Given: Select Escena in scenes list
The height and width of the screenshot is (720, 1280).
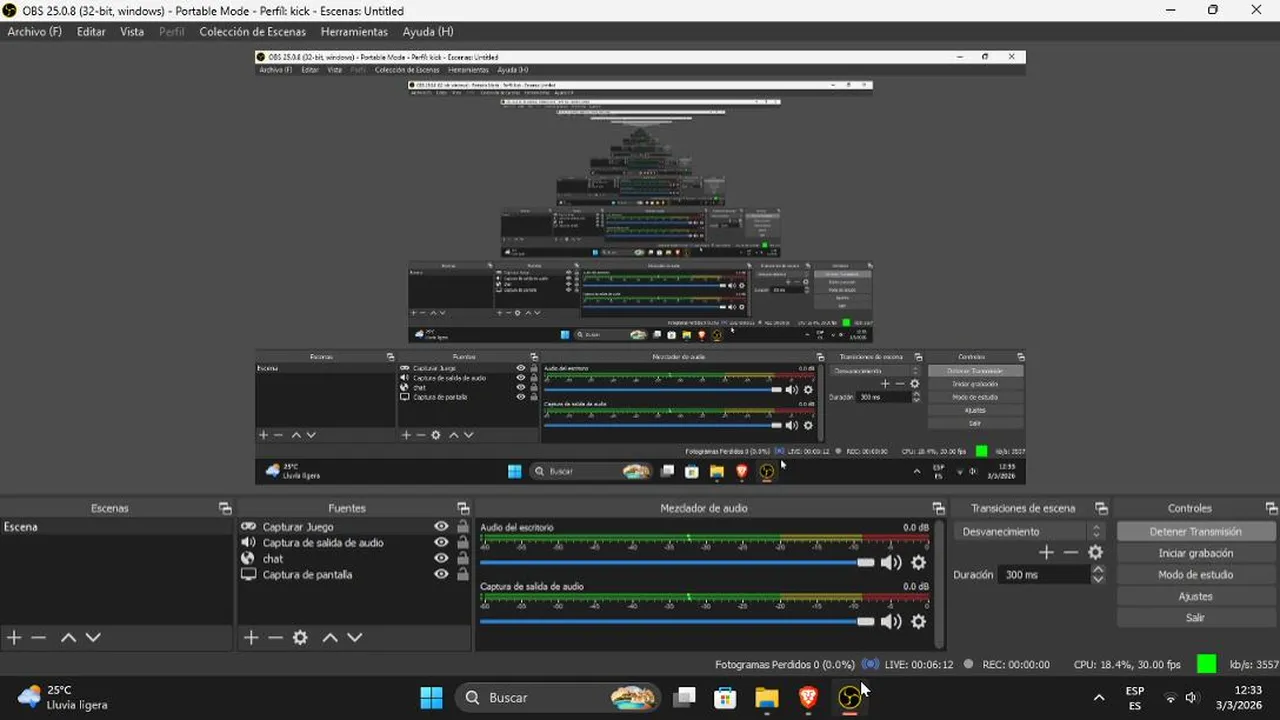Looking at the screenshot, I should 116,527.
